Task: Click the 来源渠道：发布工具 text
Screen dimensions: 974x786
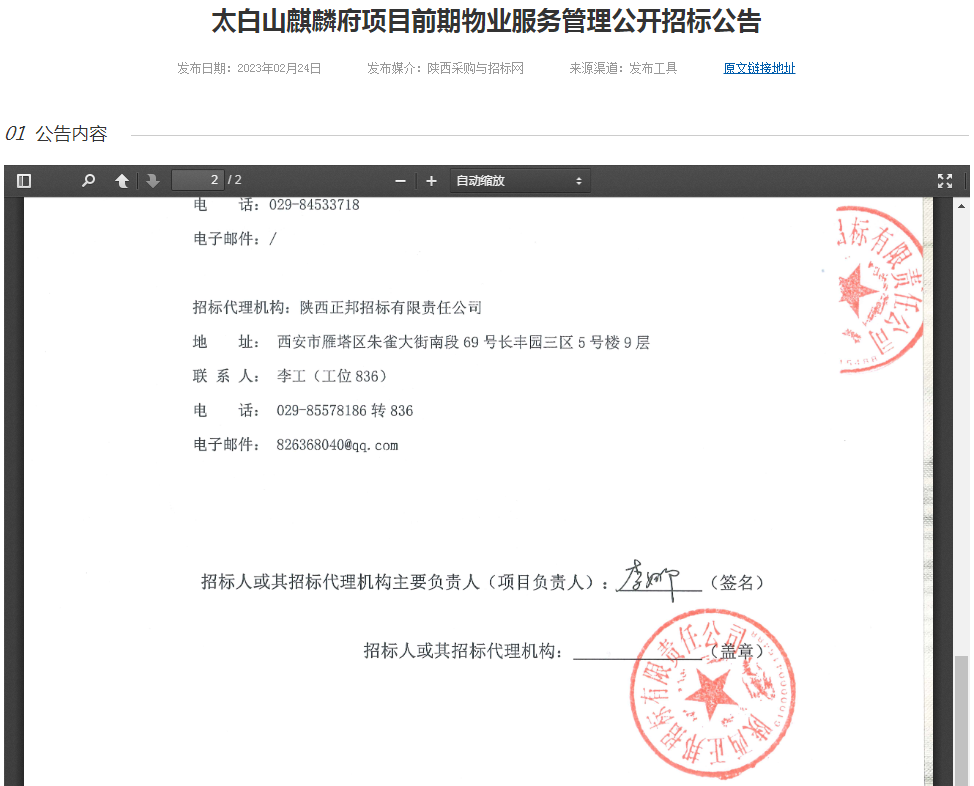Action: pos(623,68)
